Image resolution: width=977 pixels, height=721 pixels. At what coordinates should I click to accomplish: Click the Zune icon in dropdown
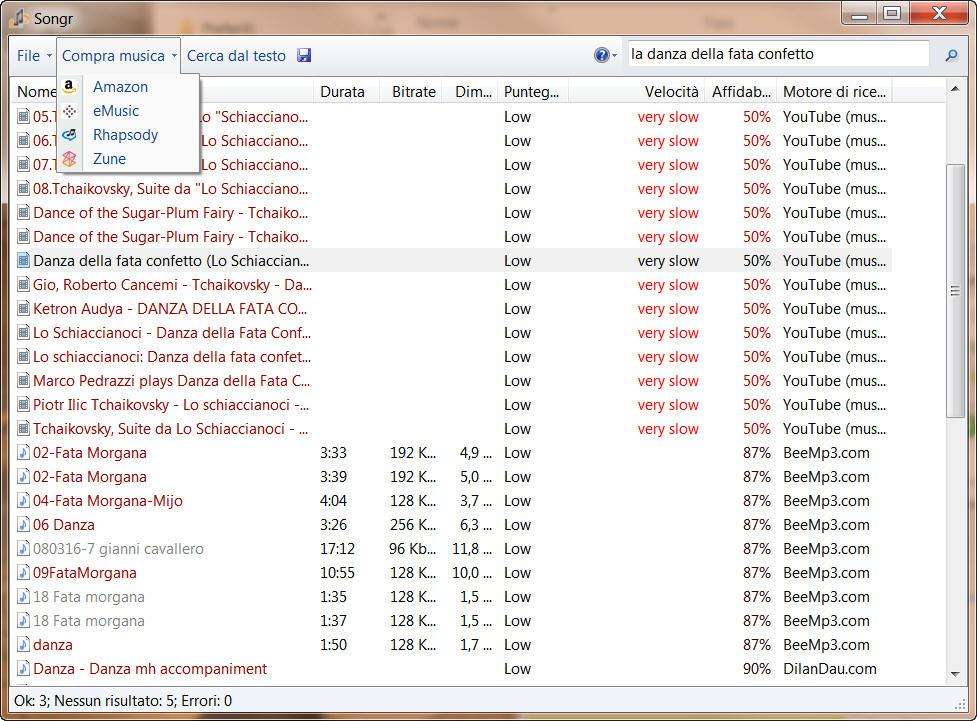[x=70, y=159]
